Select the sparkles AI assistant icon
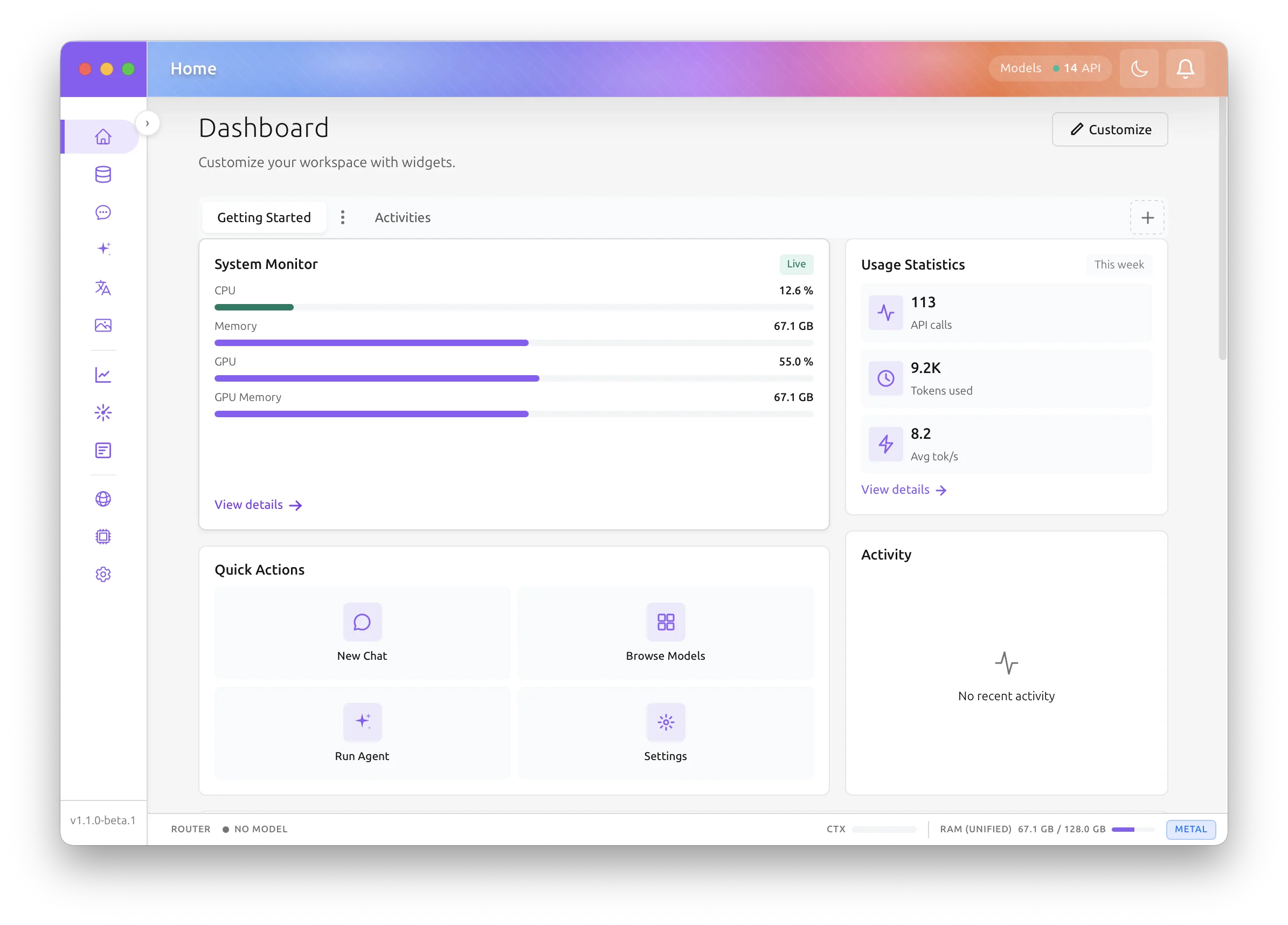This screenshot has height=925, width=1288. click(x=103, y=248)
